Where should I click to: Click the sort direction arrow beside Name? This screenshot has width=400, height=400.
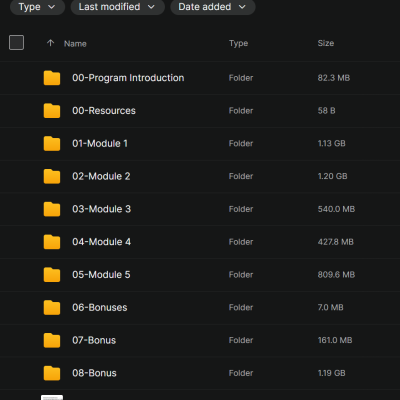pyautogui.click(x=50, y=43)
